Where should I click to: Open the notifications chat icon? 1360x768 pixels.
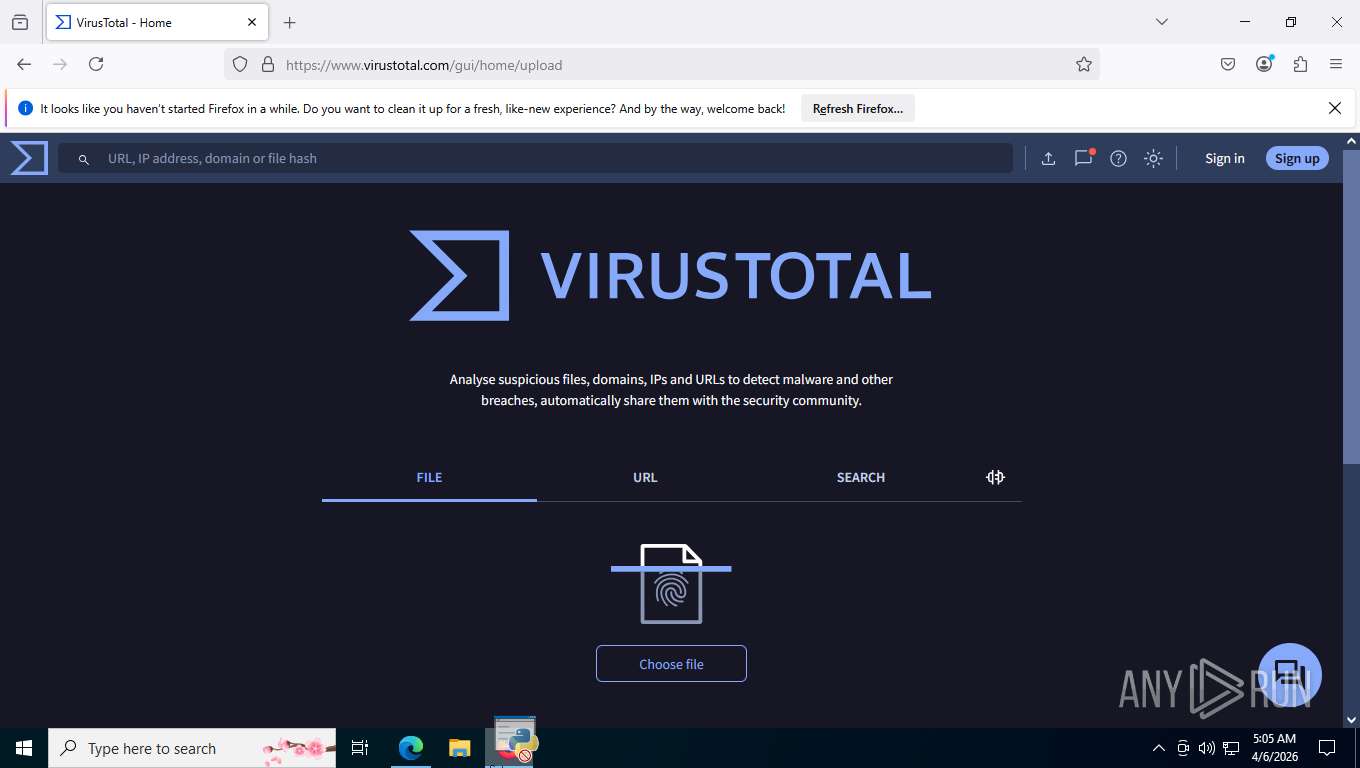pos(1084,157)
